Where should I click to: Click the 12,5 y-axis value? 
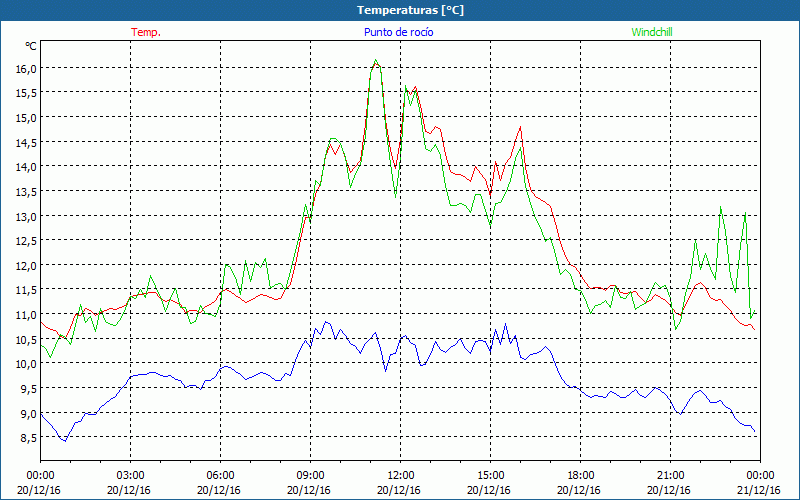point(26,241)
